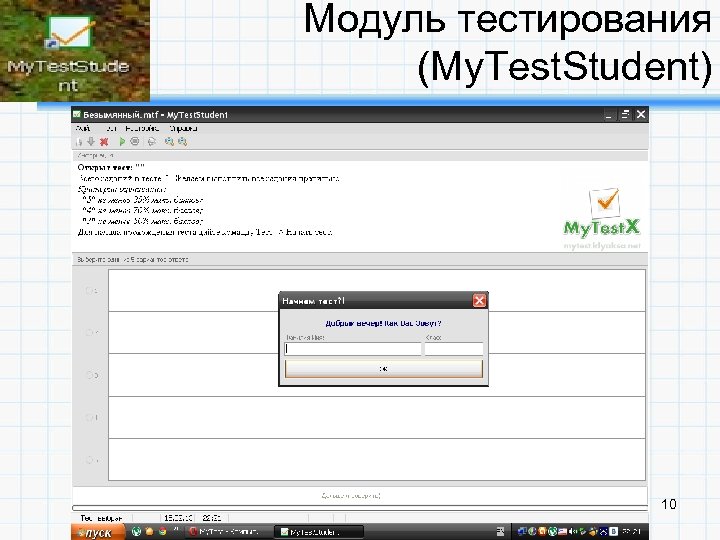720x540 pixels.
Task: Select the first answer radio button
Action: pos(90,290)
